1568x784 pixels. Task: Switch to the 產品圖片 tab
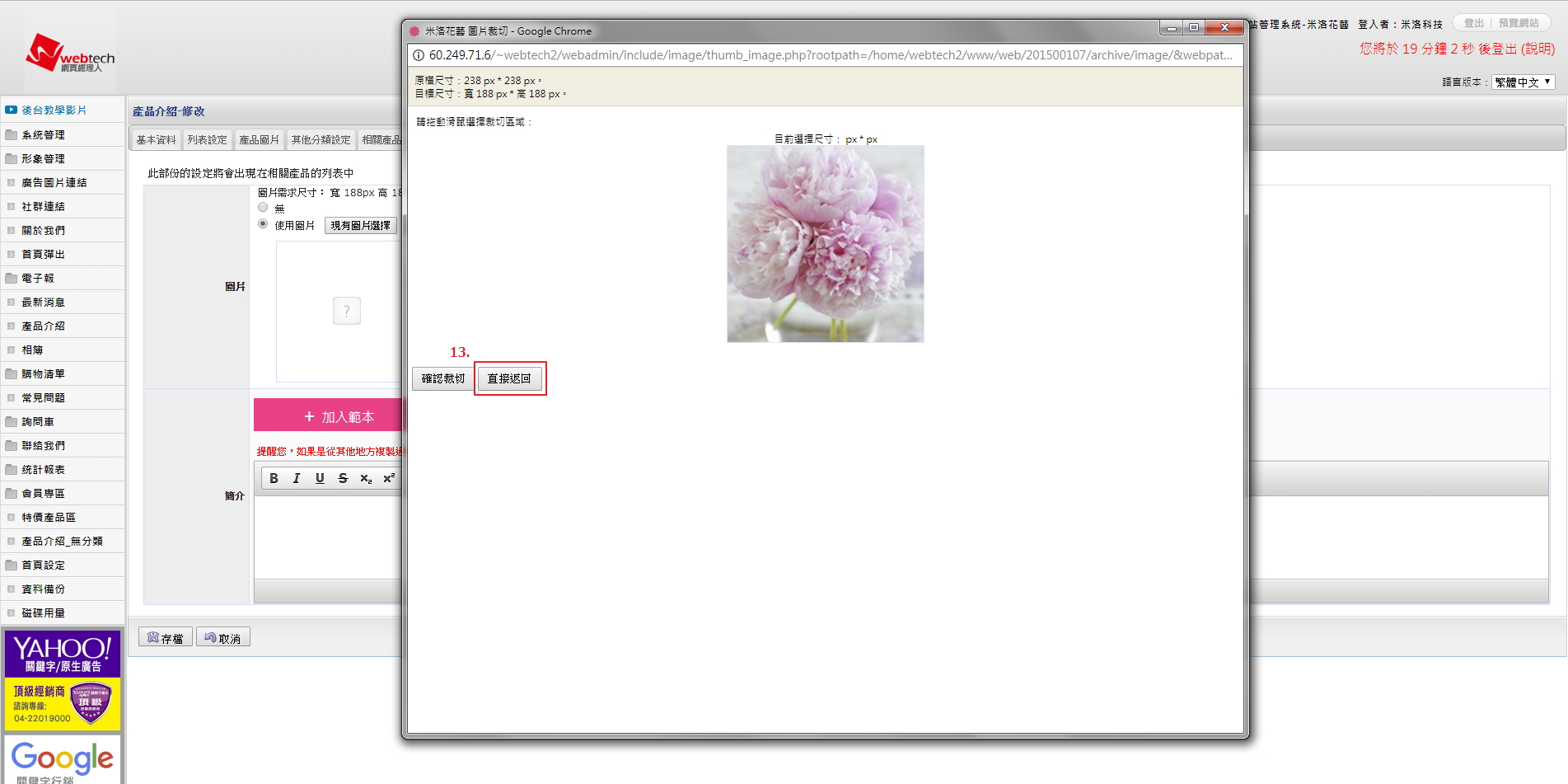click(259, 140)
